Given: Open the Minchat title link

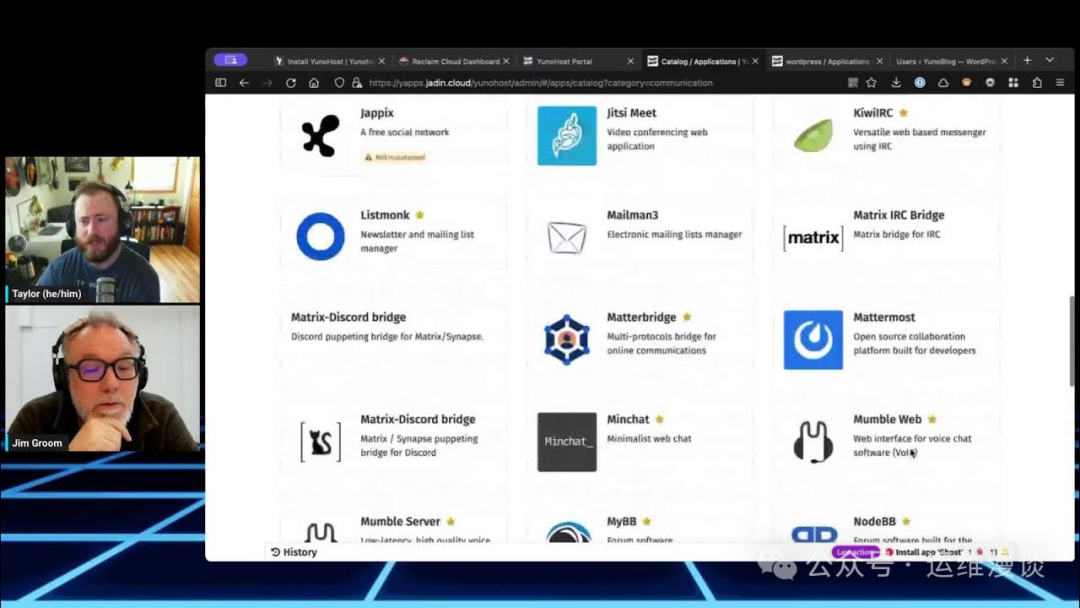Looking at the screenshot, I should [x=627, y=419].
